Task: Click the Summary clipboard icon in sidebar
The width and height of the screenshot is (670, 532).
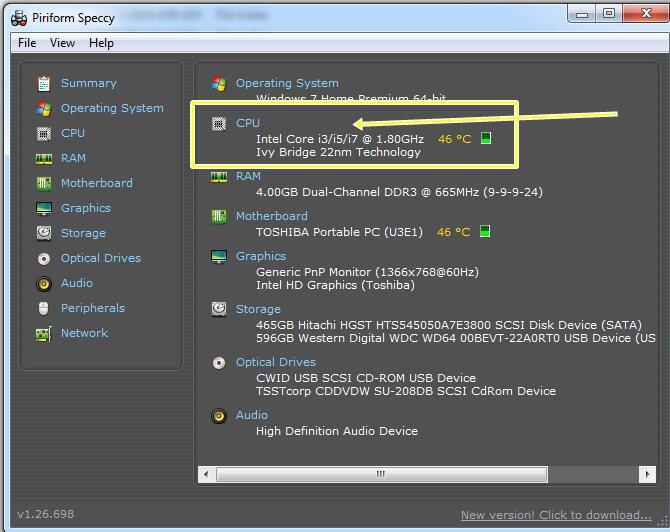Action: 44,84
